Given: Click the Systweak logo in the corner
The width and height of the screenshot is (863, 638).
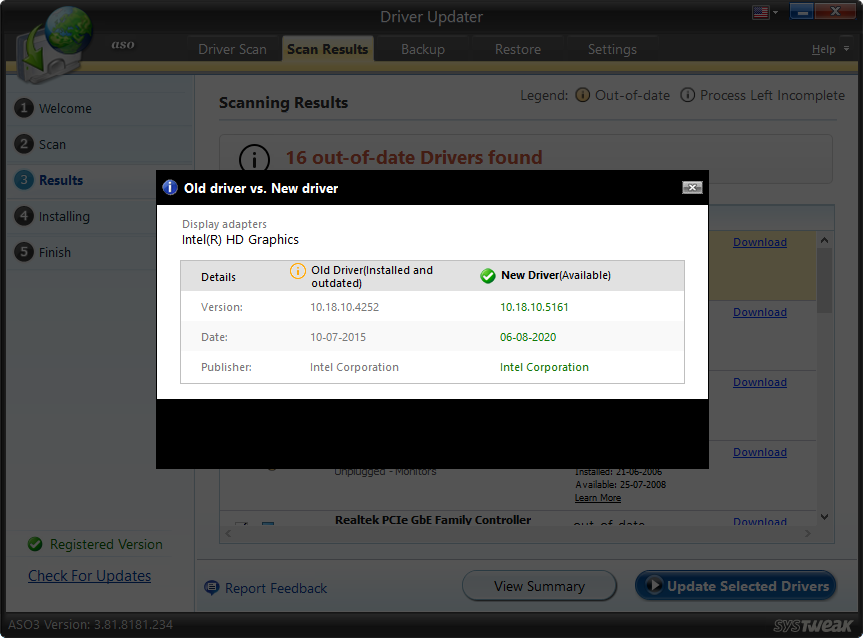Looking at the screenshot, I should [x=815, y=624].
